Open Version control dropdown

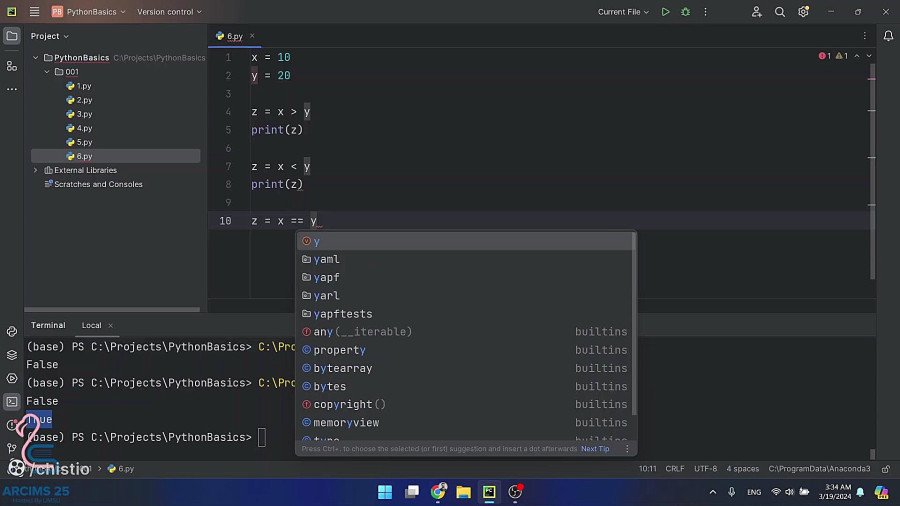(x=169, y=11)
